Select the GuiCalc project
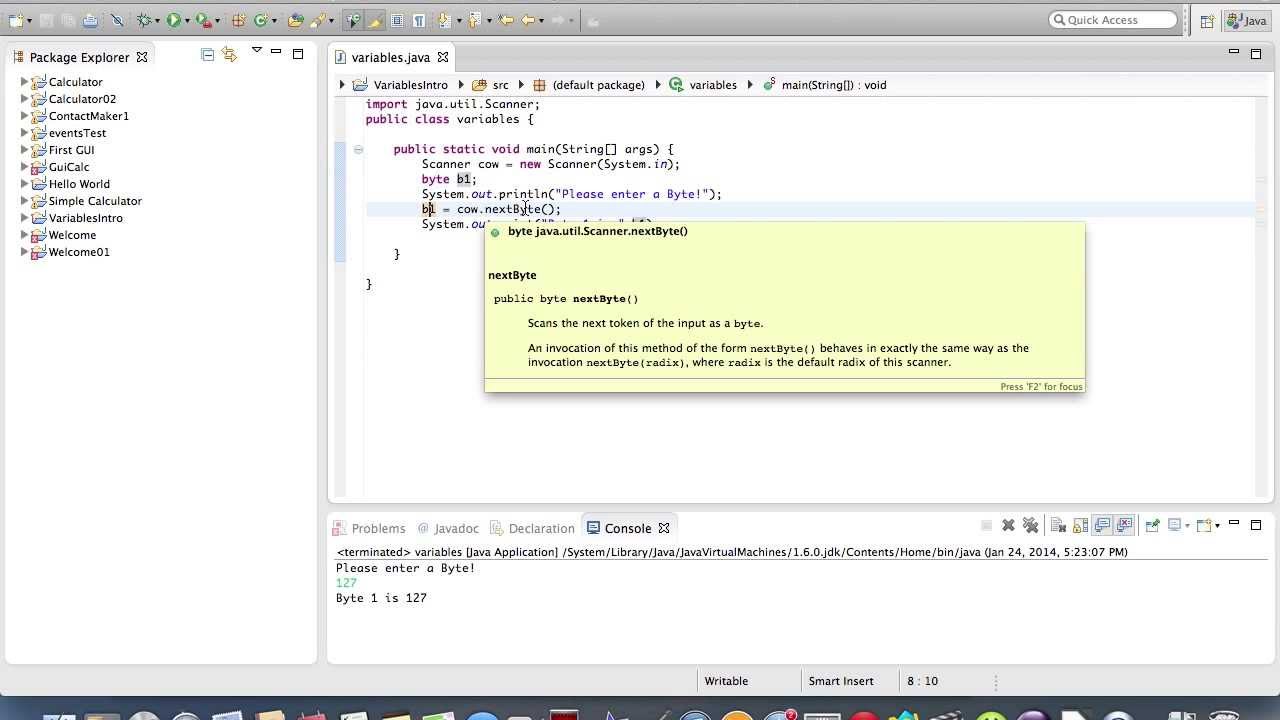Screen dimensions: 1280x720 click(x=69, y=167)
